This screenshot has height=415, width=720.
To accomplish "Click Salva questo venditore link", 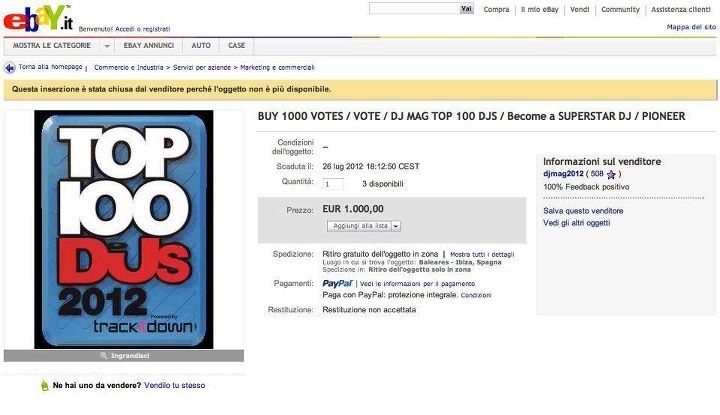I will tap(583, 211).
